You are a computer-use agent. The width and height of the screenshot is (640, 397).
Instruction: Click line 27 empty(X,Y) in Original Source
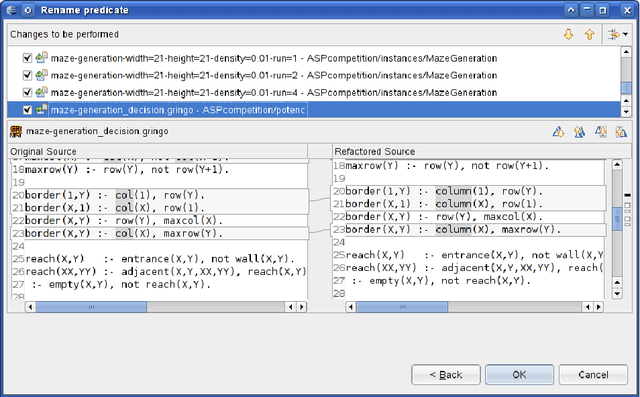pyautogui.click(x=79, y=284)
